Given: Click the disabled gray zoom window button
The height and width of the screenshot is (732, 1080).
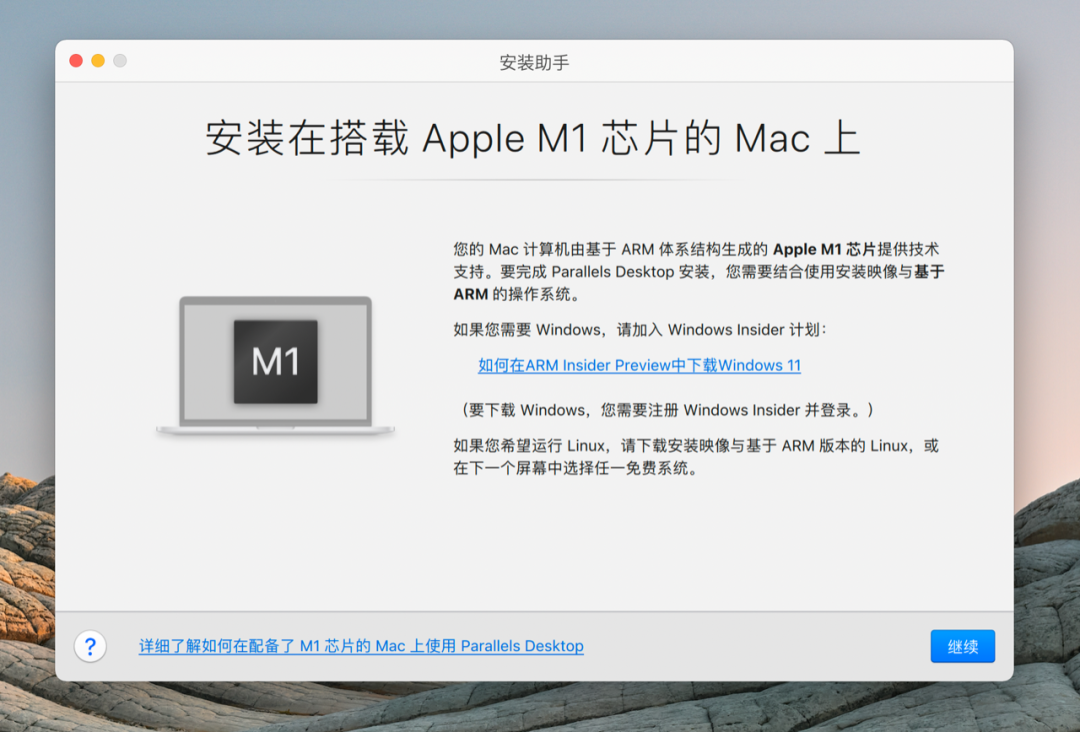Looking at the screenshot, I should 121,61.
